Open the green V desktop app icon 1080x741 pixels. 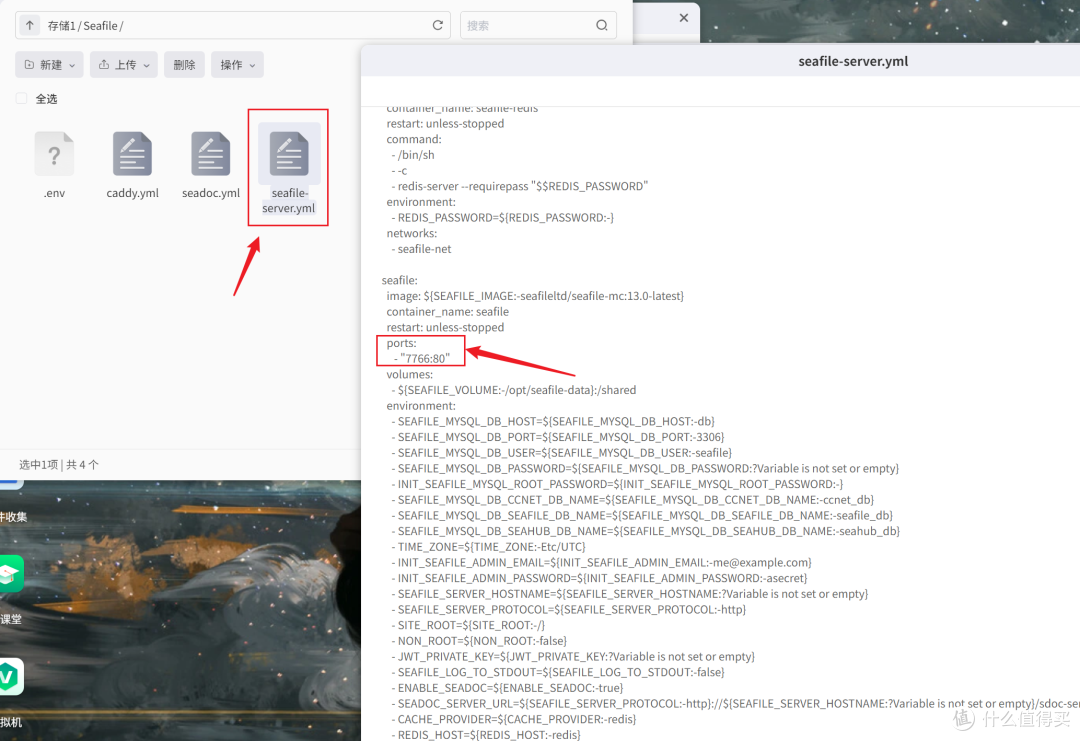(11, 677)
